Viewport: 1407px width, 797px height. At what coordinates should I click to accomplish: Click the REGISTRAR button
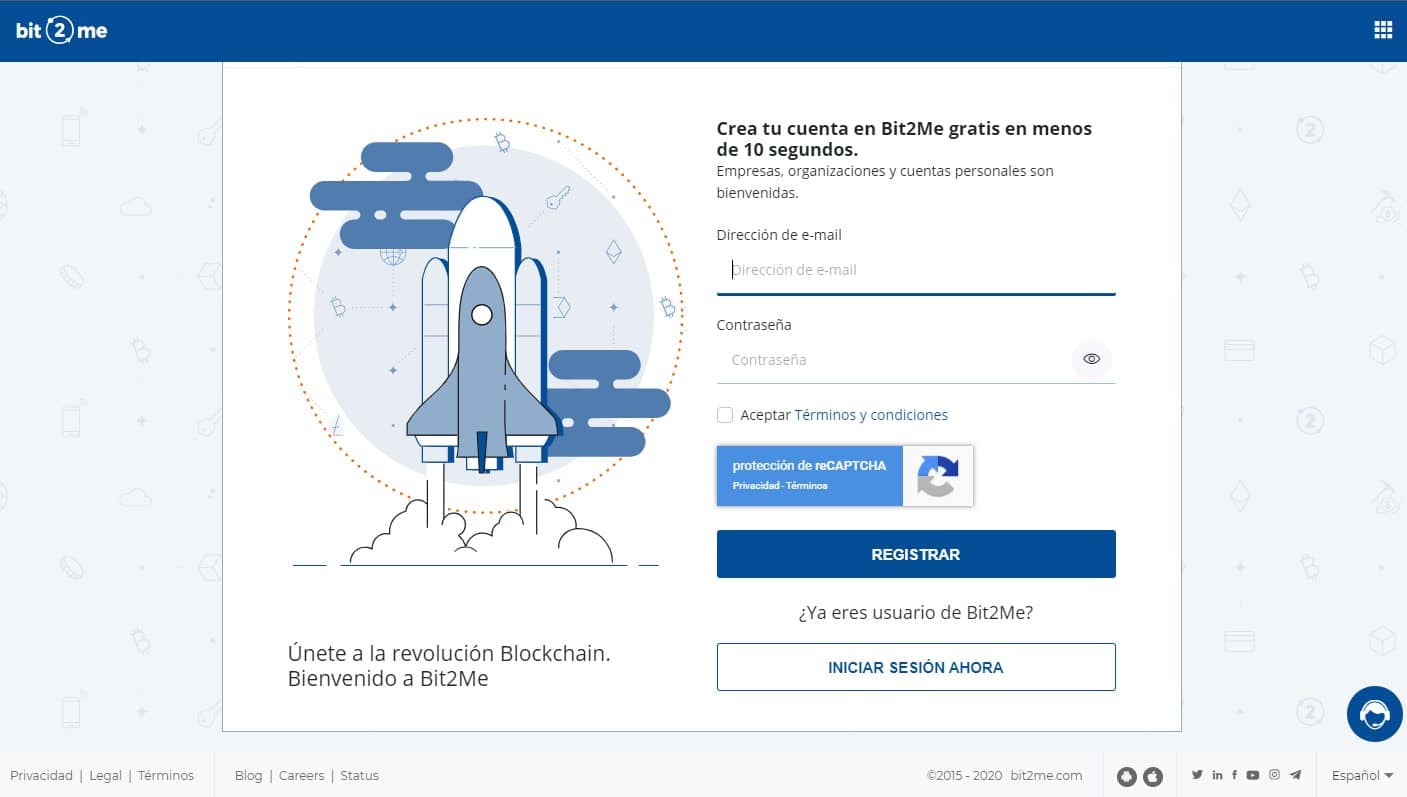(x=916, y=554)
